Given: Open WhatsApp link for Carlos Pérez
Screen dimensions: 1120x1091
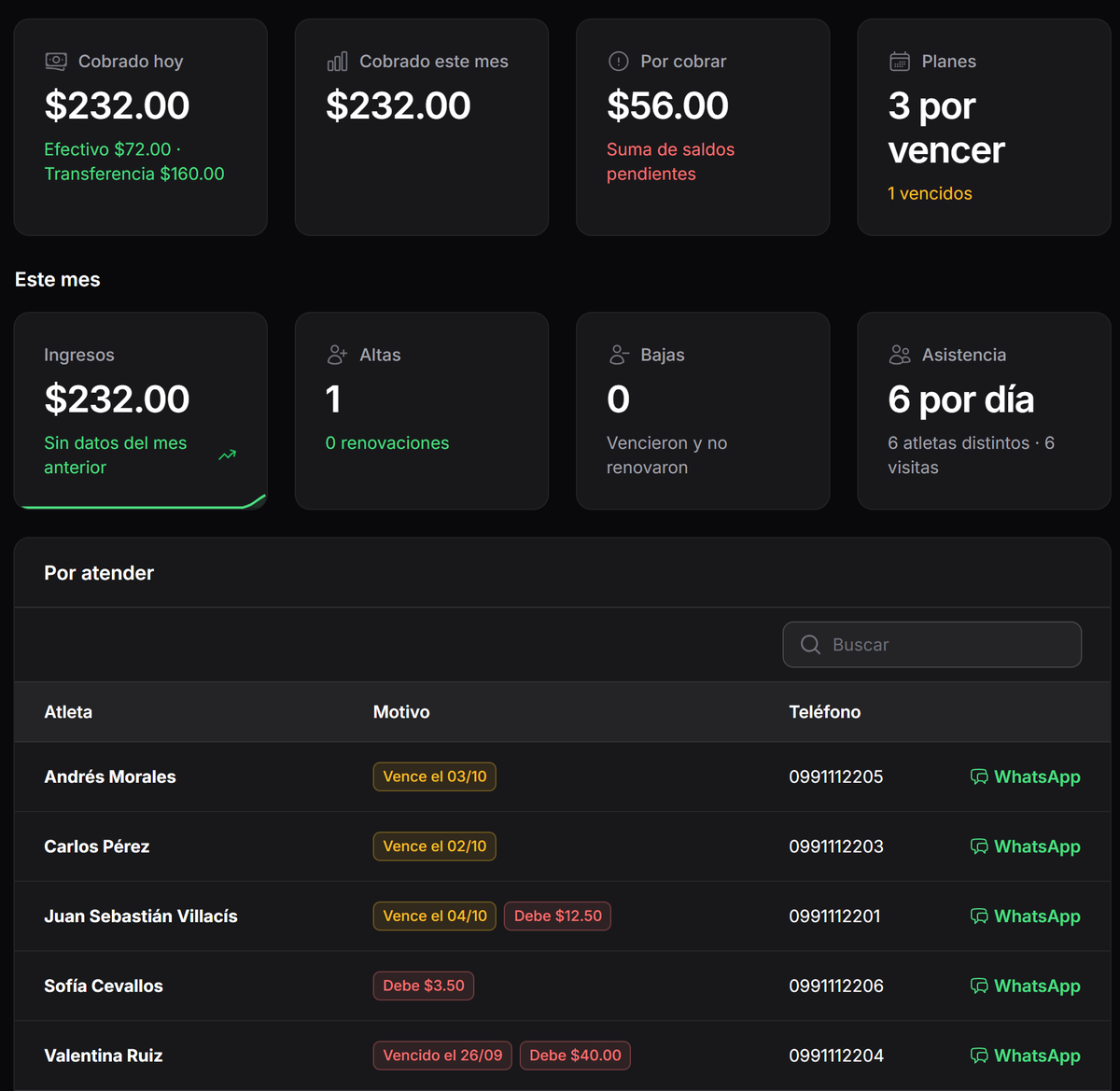Looking at the screenshot, I should tap(1026, 846).
